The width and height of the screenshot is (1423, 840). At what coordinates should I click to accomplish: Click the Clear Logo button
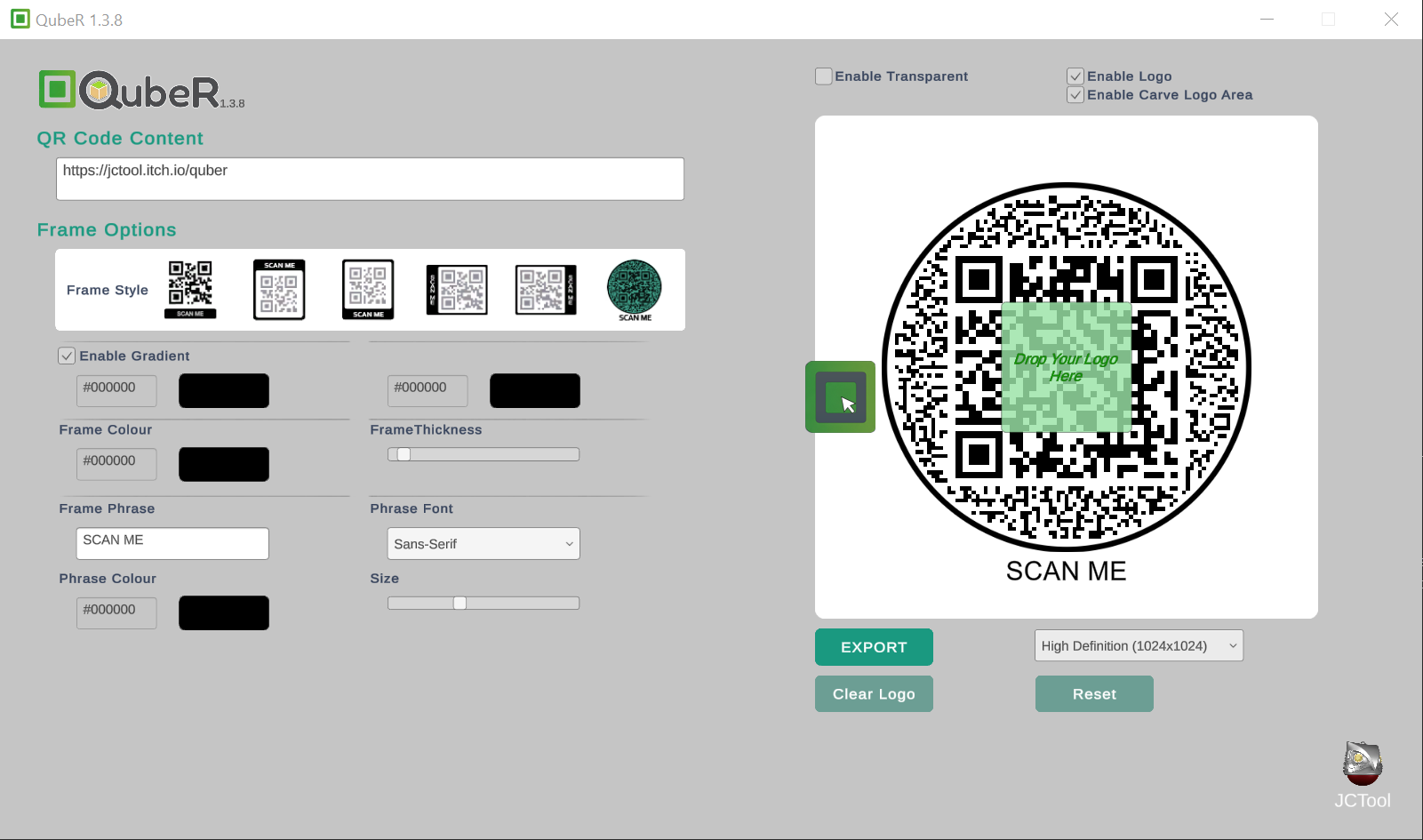click(x=874, y=694)
